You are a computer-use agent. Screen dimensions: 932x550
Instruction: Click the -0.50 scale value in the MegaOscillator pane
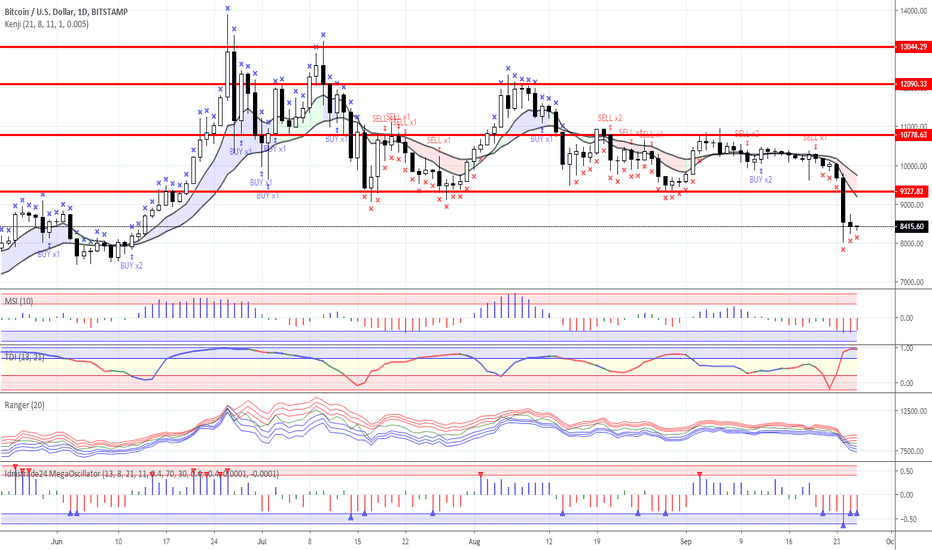[x=906, y=519]
